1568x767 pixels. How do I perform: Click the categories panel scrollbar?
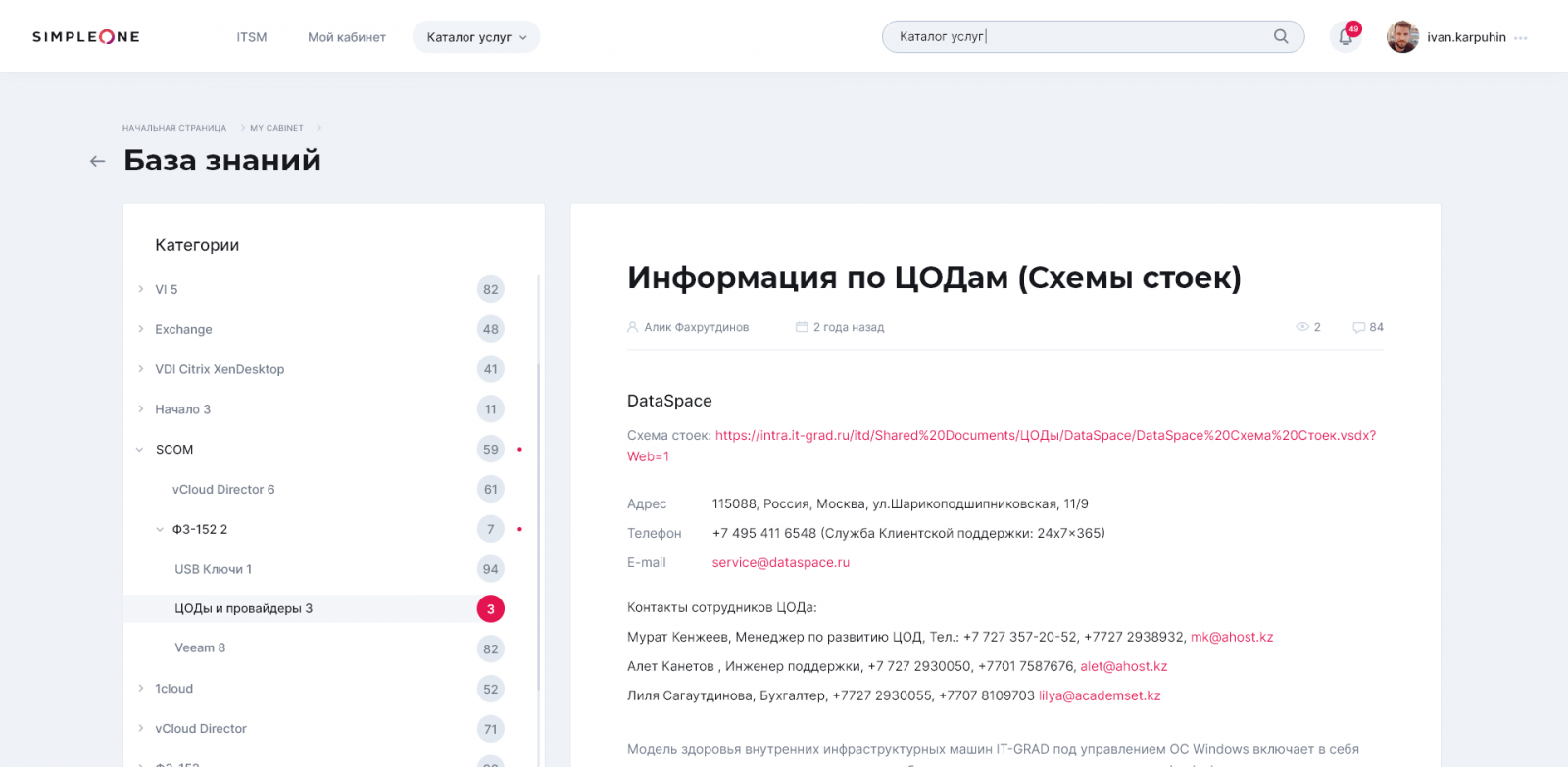point(539,529)
